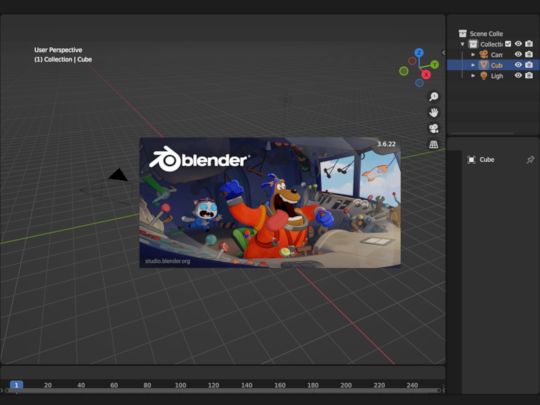
Task: Toggle Collection render camera icon
Action: pos(529,44)
